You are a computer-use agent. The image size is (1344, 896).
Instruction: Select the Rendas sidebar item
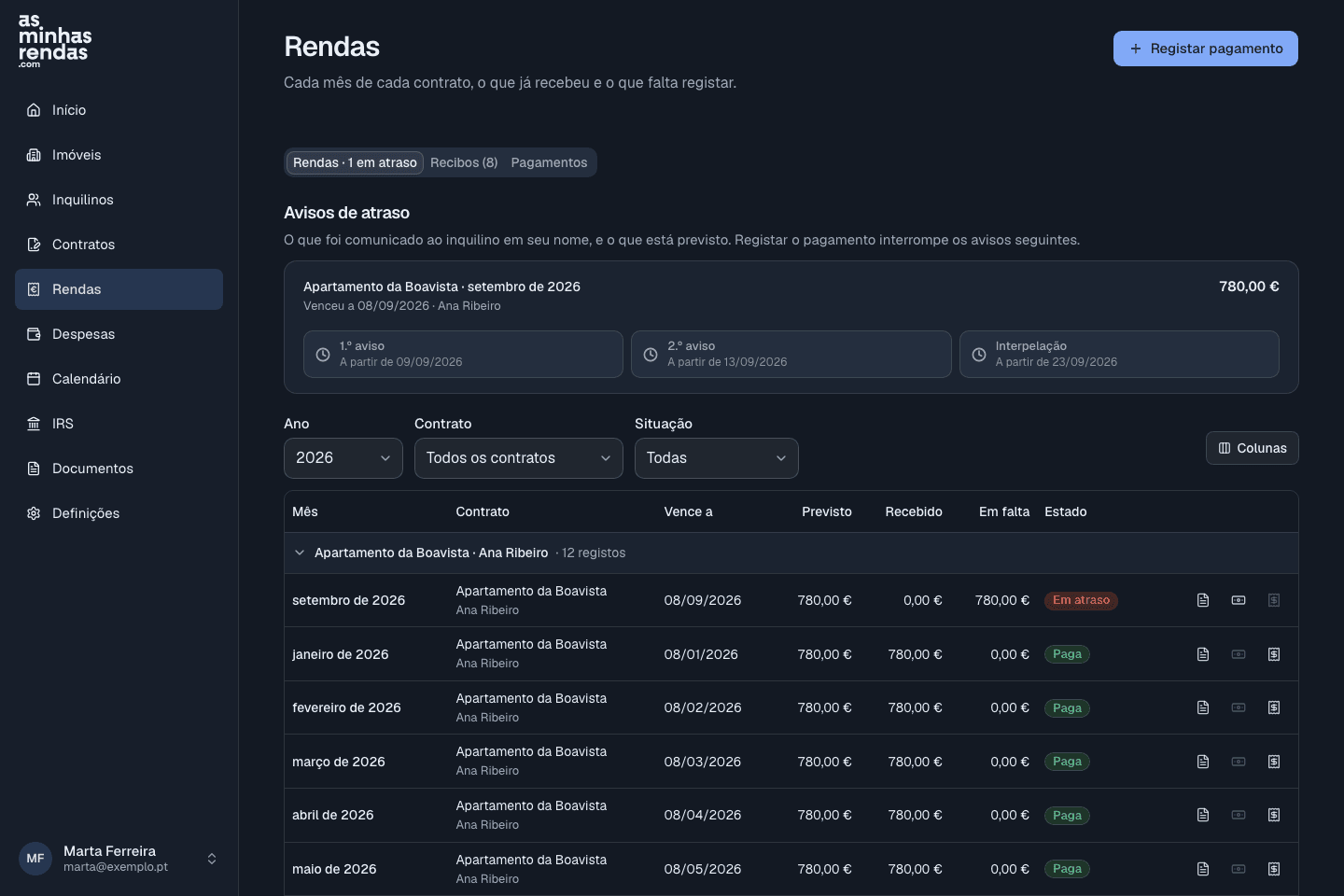pos(119,289)
